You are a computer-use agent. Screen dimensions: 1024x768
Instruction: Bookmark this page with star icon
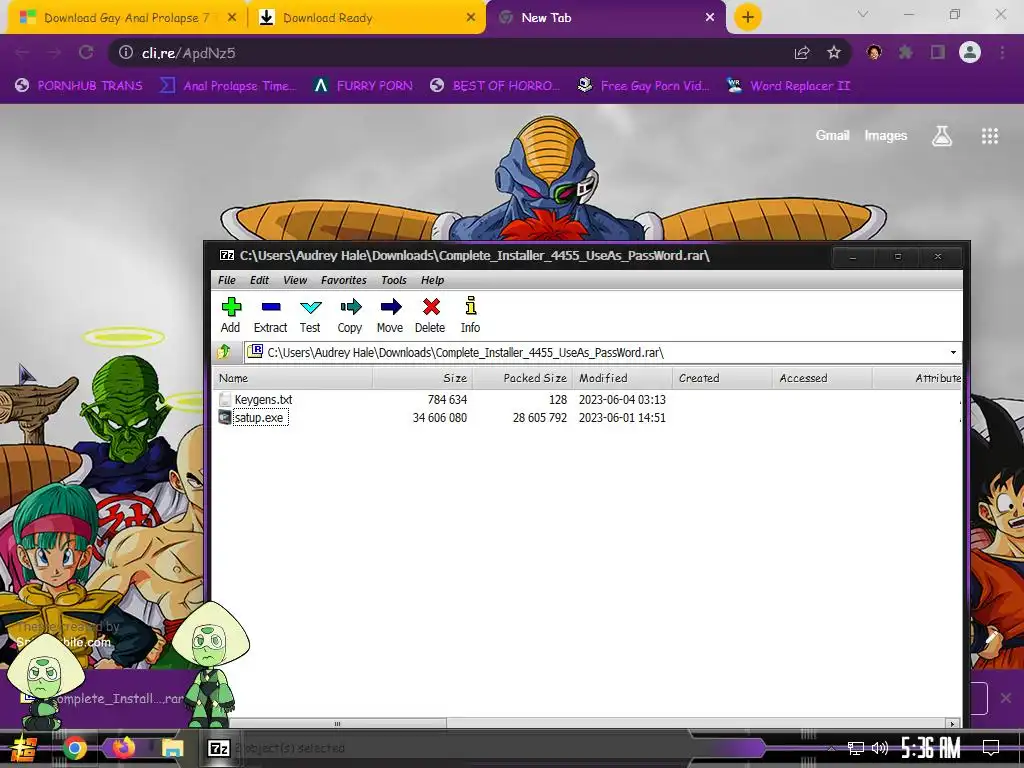pos(833,53)
